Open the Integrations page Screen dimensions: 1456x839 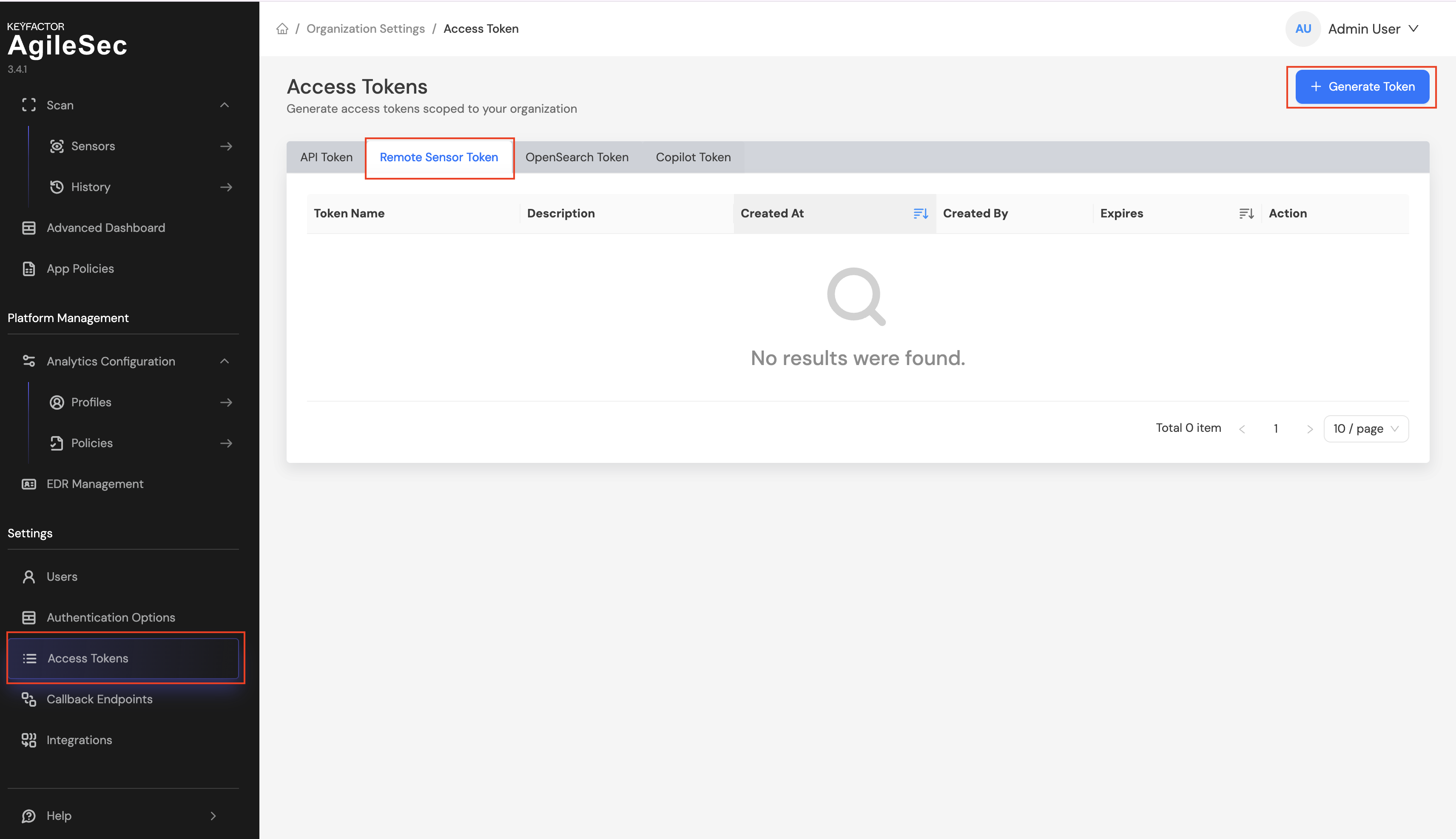[79, 740]
